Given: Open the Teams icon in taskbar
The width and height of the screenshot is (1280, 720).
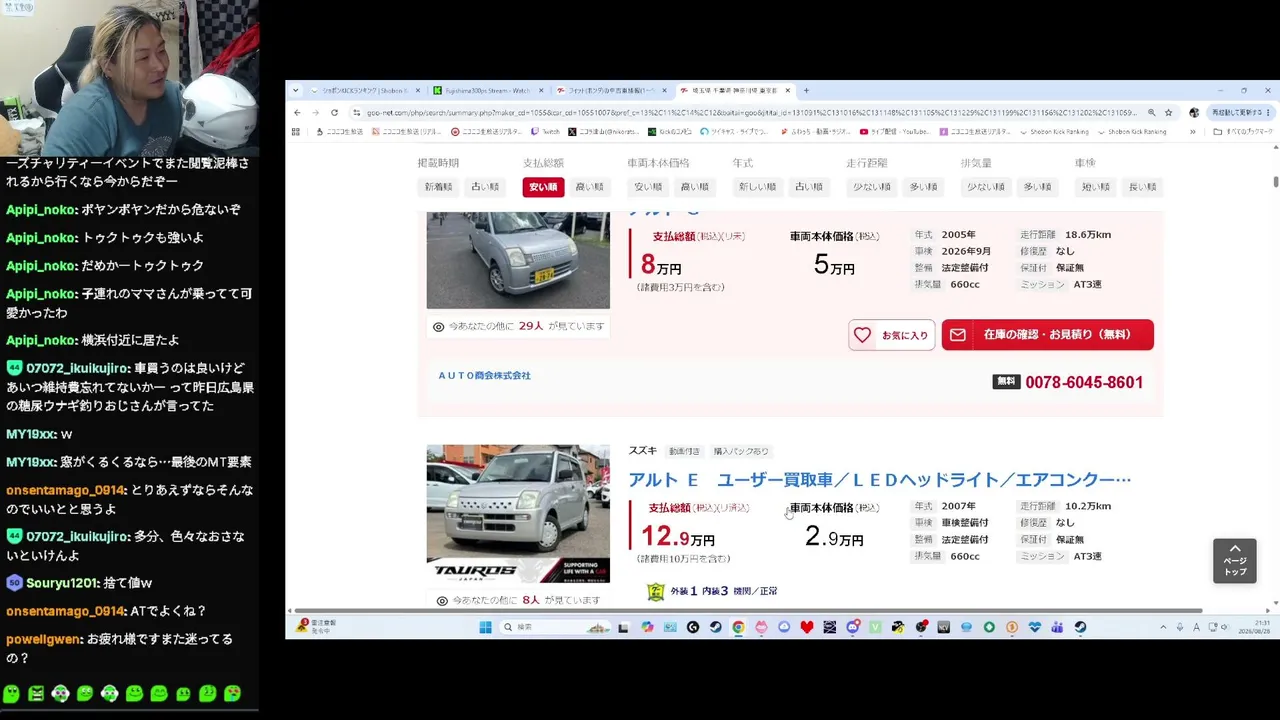Looking at the screenshot, I should pos(1057,627).
